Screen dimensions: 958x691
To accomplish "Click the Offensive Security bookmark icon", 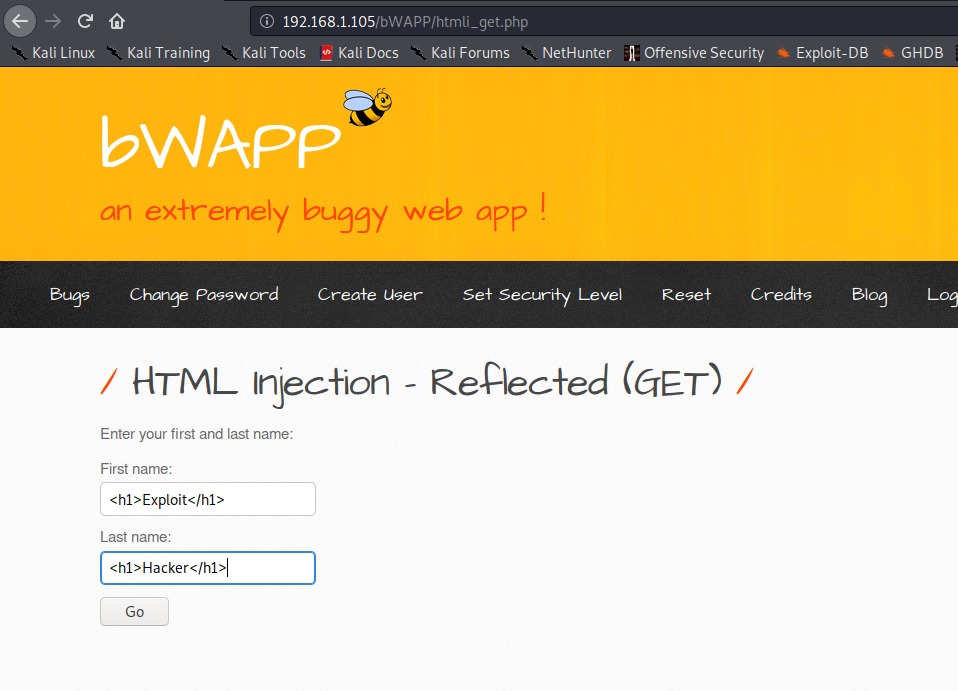I will [x=633, y=53].
